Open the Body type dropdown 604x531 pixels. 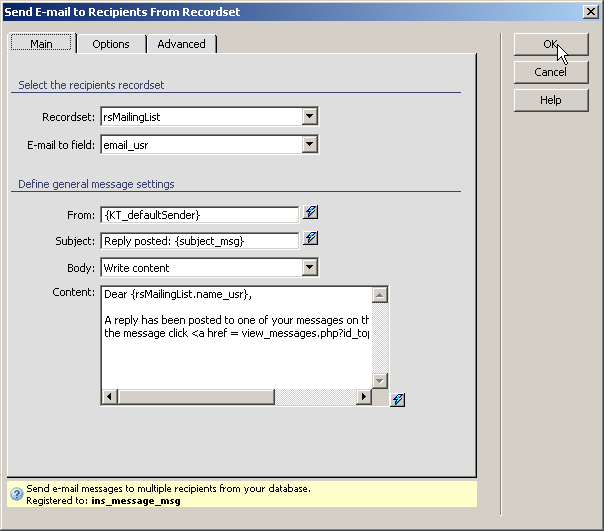click(309, 267)
